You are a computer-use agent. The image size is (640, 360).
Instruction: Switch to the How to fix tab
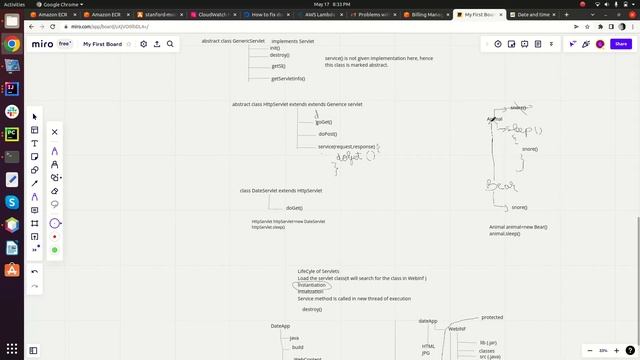[266, 15]
